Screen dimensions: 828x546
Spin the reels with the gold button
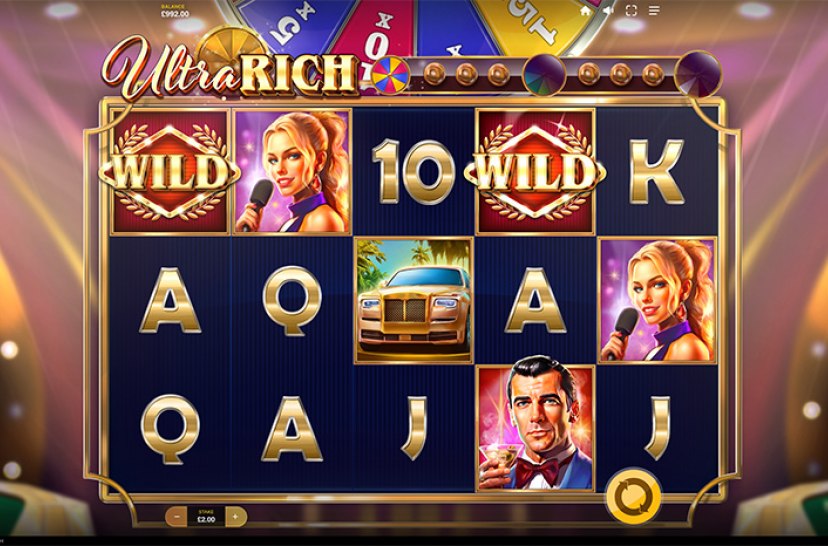(633, 496)
